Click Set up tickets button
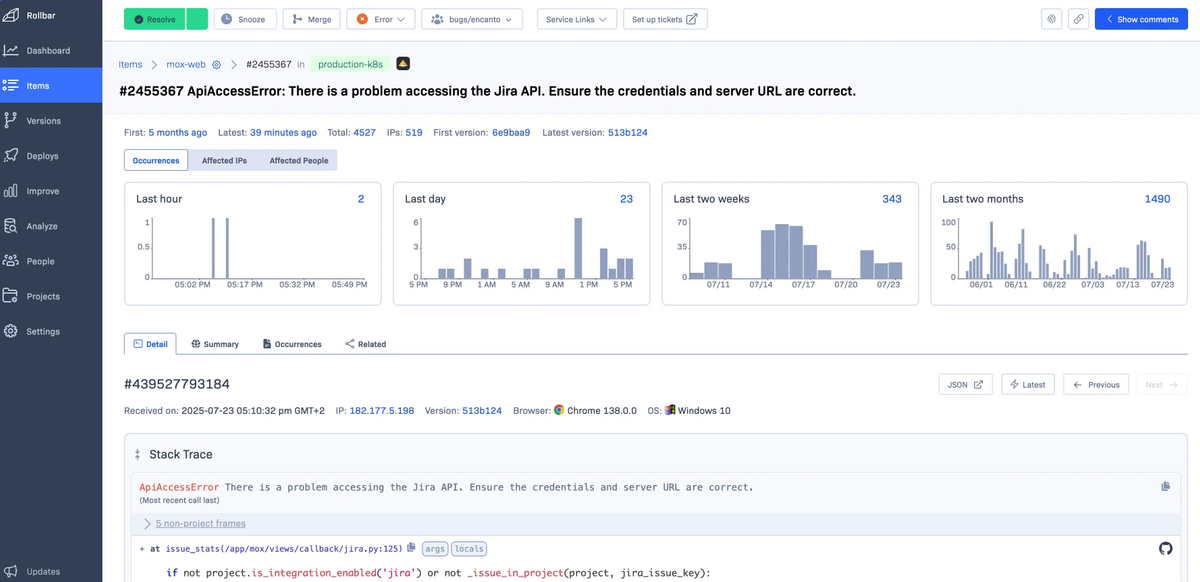 click(665, 19)
